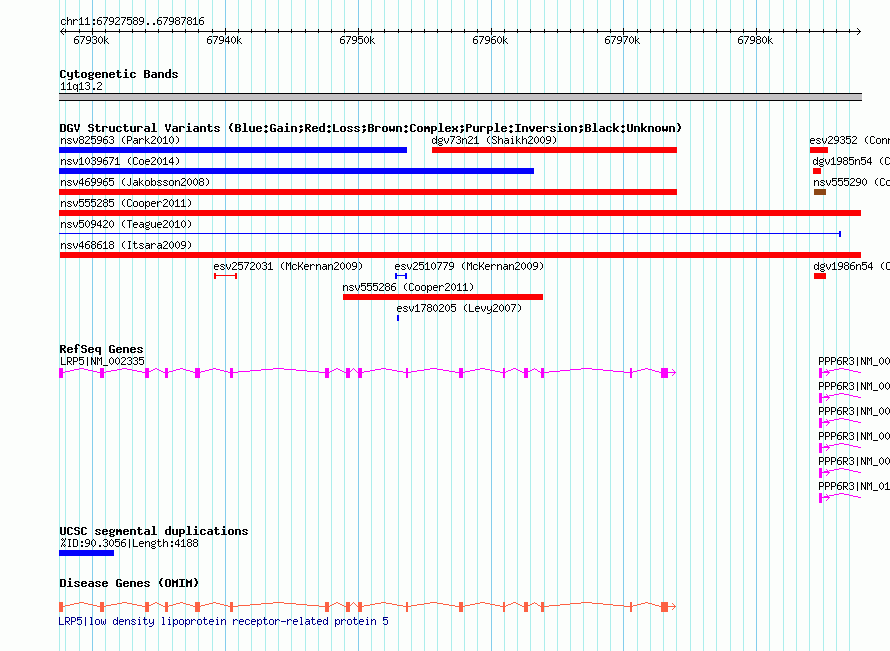This screenshot has height=651, width=890.
Task: Click the 11q13.2 cytogenetic band bar
Action: click(x=460, y=97)
